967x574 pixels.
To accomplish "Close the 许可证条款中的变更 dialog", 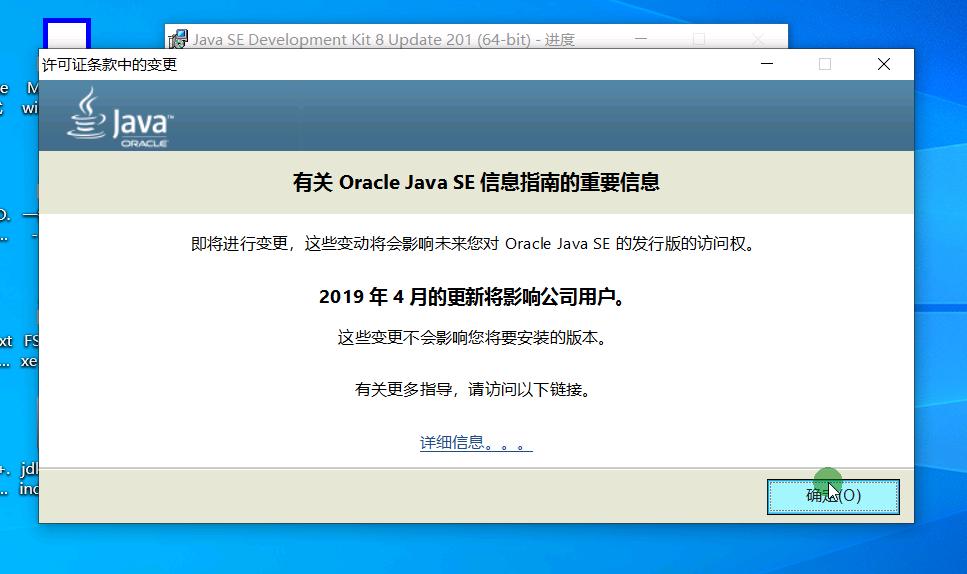I will [884, 64].
